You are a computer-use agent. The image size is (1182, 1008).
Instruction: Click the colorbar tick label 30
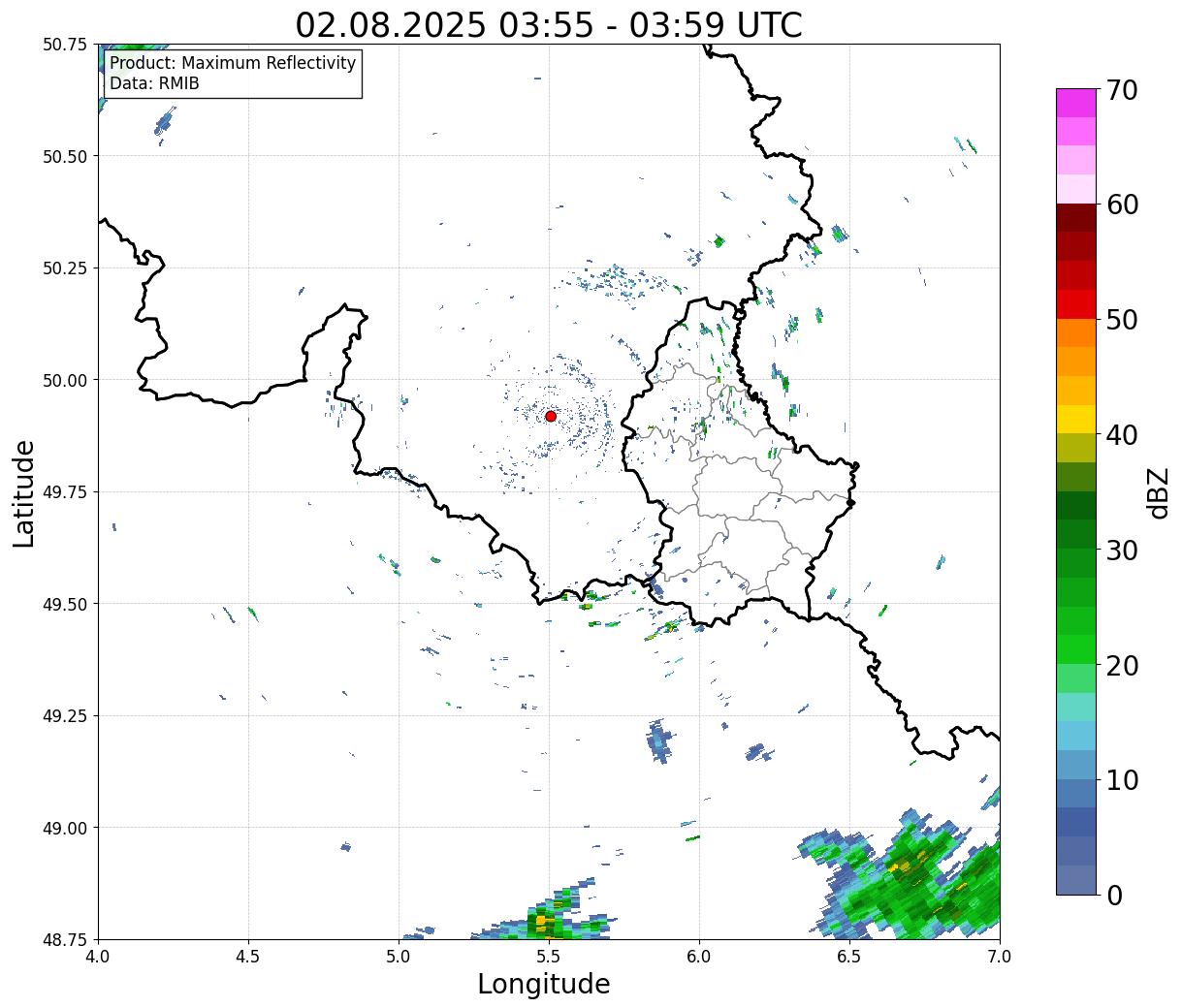(1122, 551)
